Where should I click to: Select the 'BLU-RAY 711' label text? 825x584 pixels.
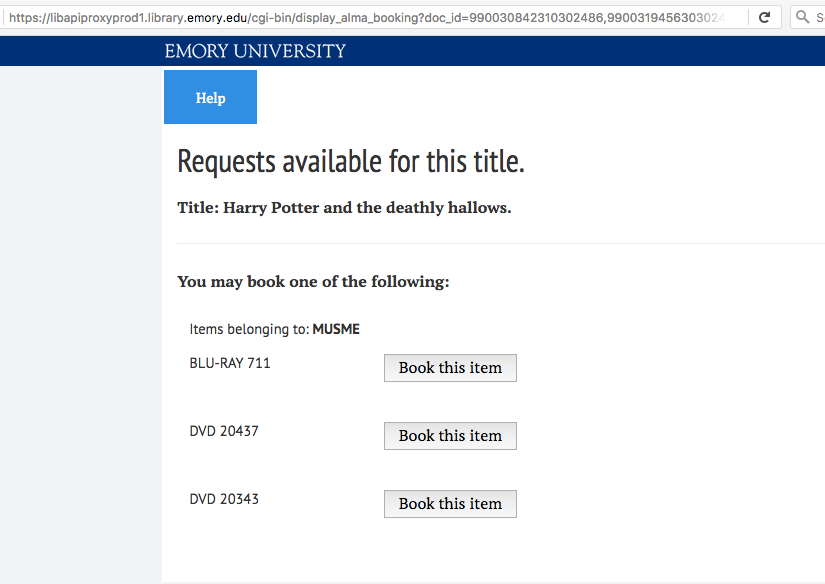pyautogui.click(x=230, y=363)
